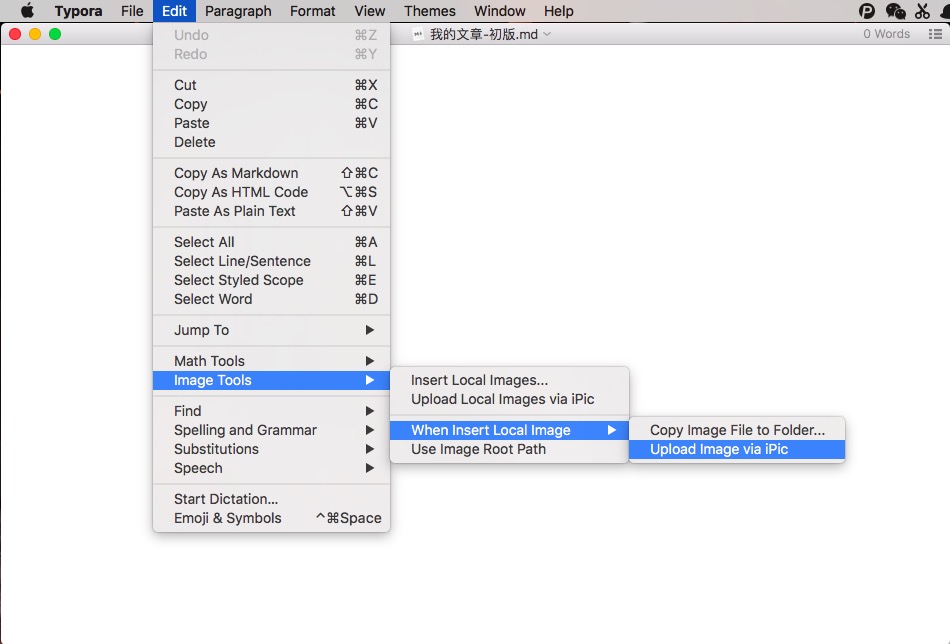Select Copy As HTML Code
The height and width of the screenshot is (644, 950).
pos(271,192)
